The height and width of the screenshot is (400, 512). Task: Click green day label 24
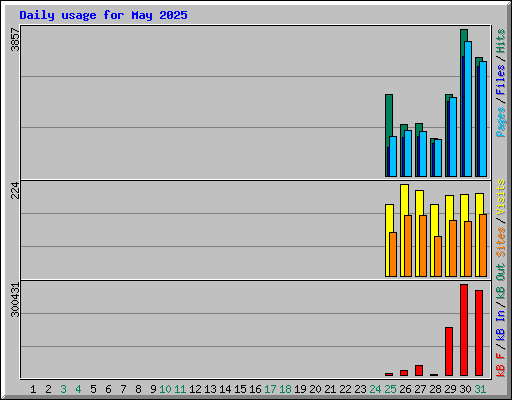375,389
